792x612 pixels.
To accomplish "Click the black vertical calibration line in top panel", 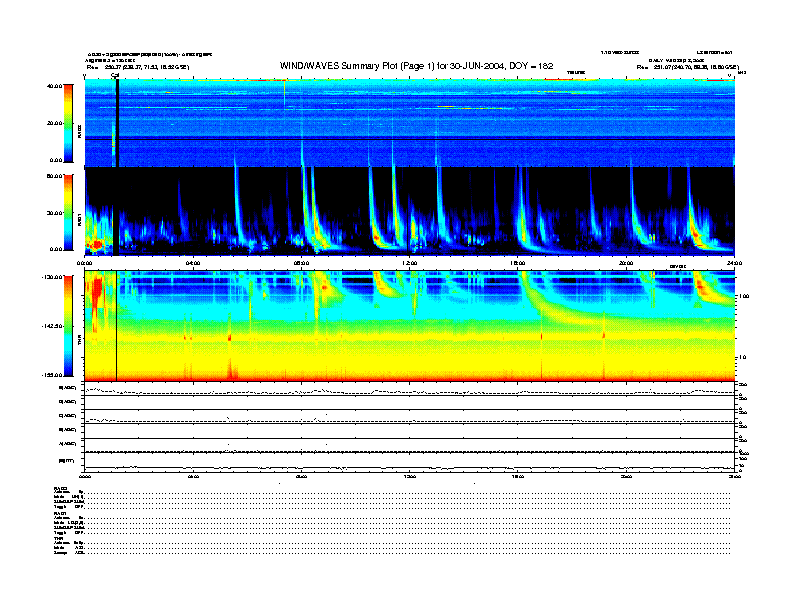I will pyautogui.click(x=117, y=120).
